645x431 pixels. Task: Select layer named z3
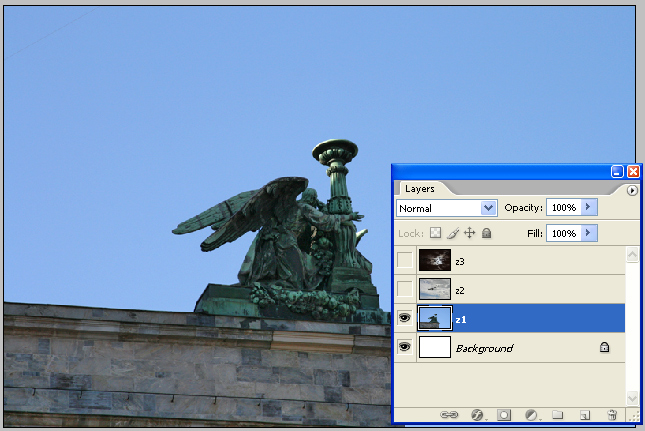click(460, 262)
